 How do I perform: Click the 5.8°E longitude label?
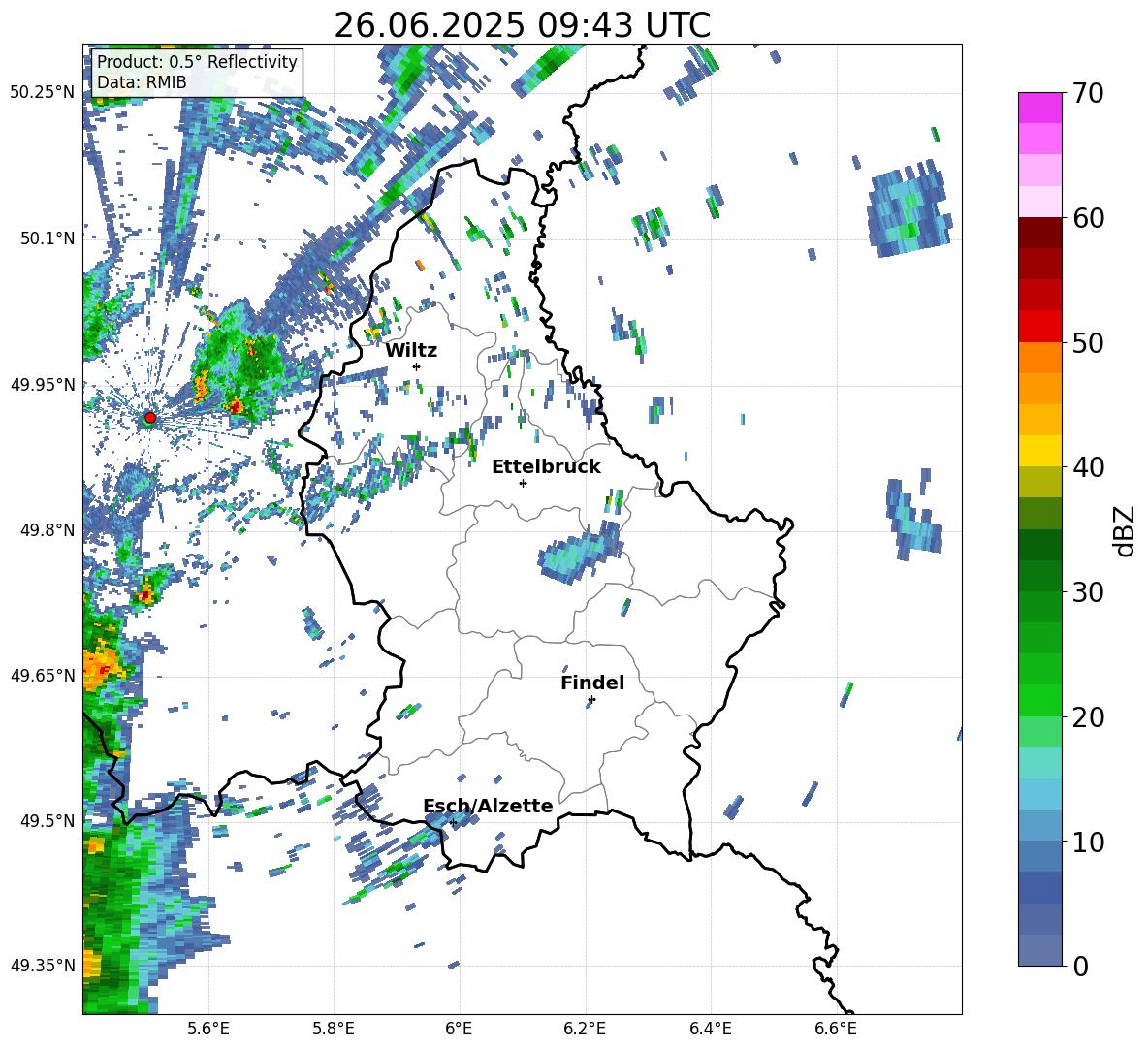334,1029
